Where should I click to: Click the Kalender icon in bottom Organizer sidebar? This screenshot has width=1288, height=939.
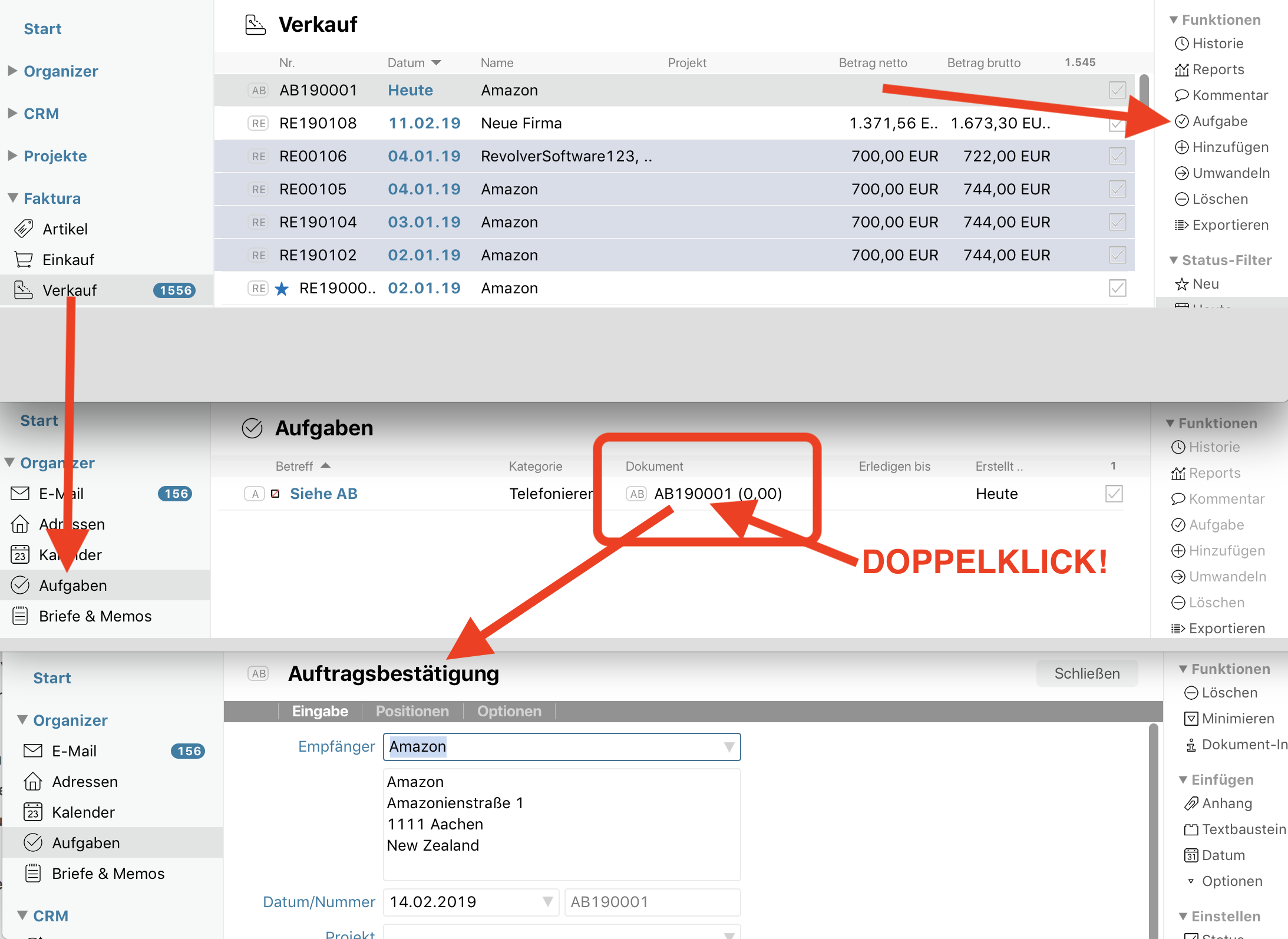[33, 812]
